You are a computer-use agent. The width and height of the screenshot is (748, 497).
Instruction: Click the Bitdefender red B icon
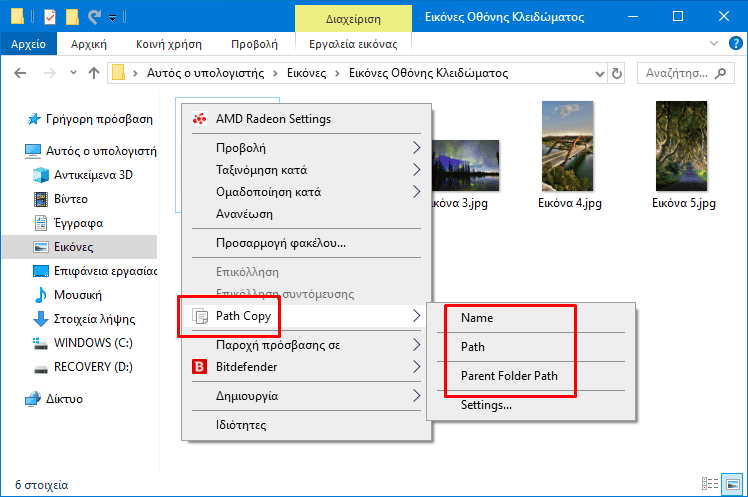[x=199, y=367]
